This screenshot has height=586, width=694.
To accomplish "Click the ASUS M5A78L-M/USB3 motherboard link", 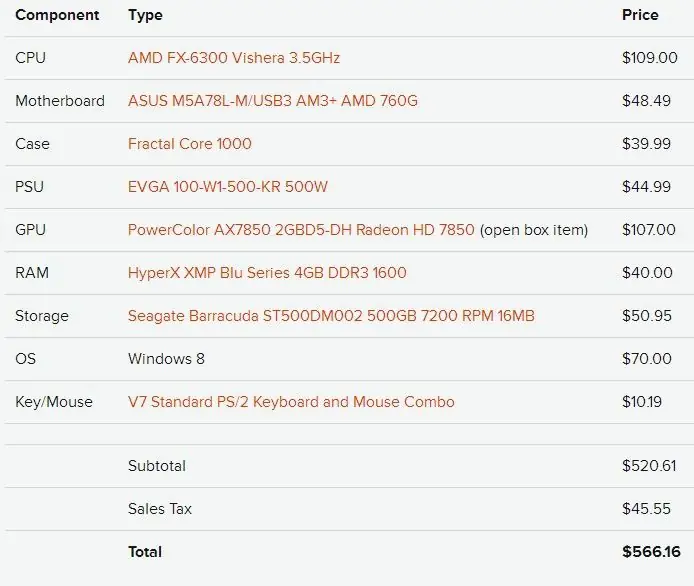I will (272, 101).
